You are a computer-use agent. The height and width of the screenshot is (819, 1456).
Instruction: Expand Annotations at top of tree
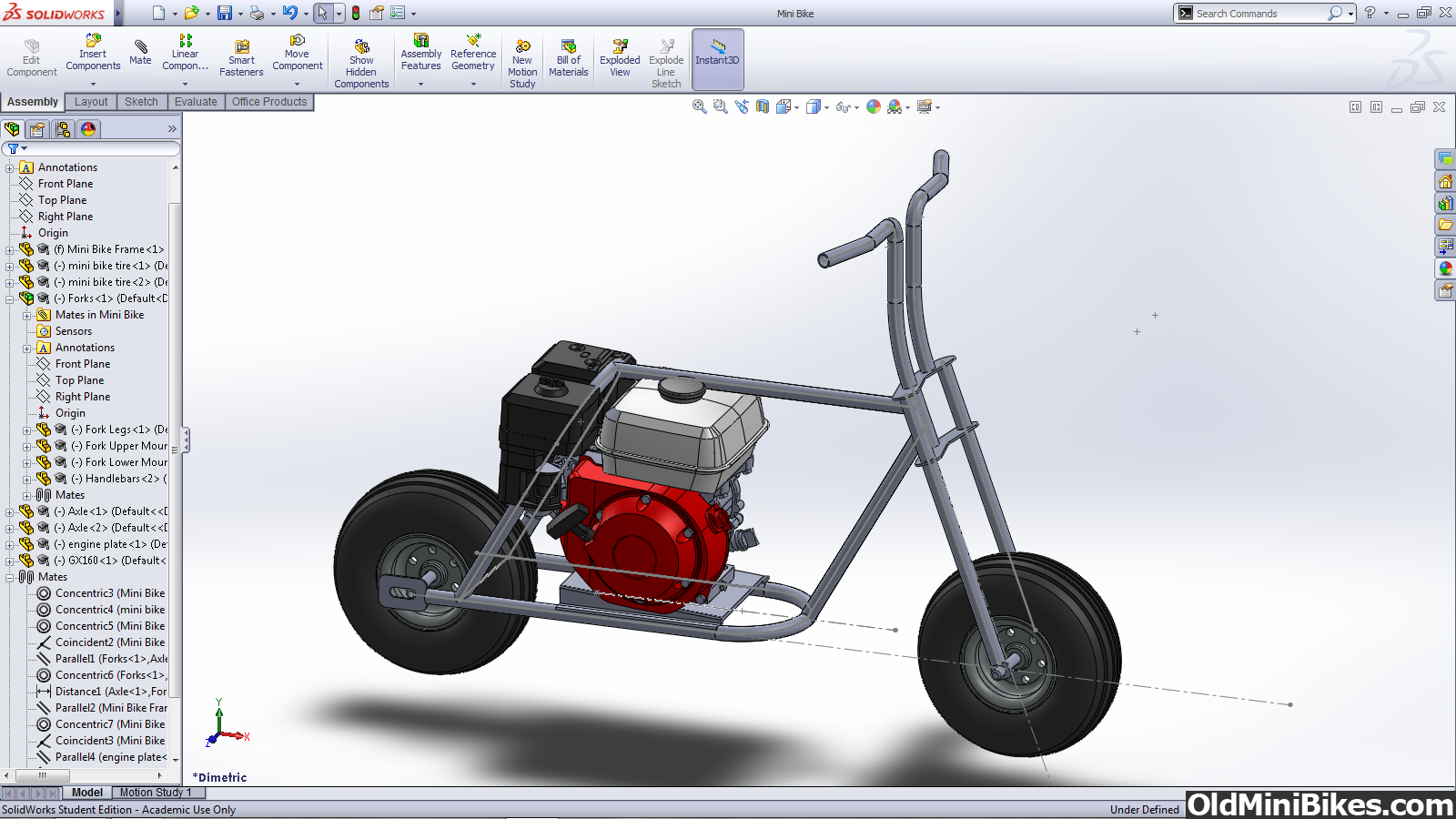coord(10,167)
